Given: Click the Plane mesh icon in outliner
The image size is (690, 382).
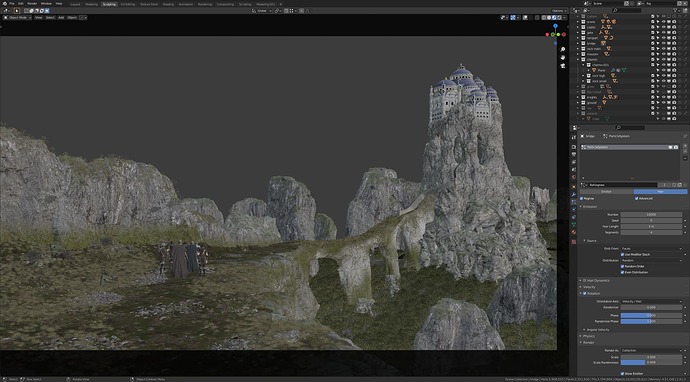Looking at the screenshot, I should click(594, 70).
